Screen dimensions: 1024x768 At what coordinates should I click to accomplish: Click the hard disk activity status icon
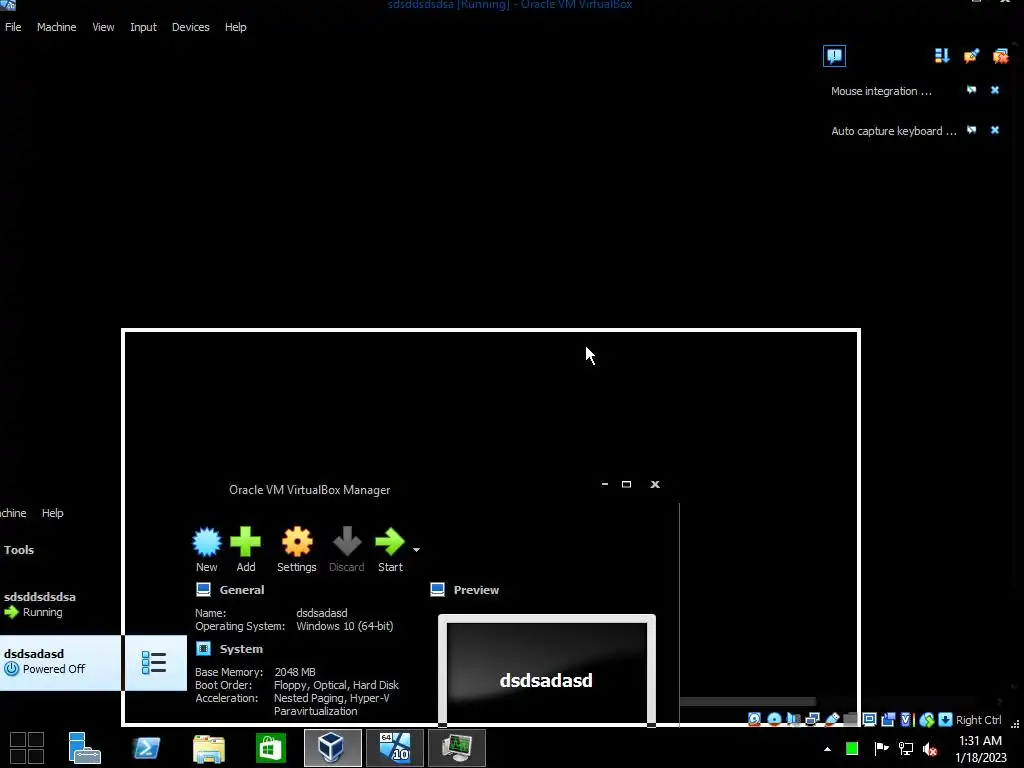[x=754, y=719]
